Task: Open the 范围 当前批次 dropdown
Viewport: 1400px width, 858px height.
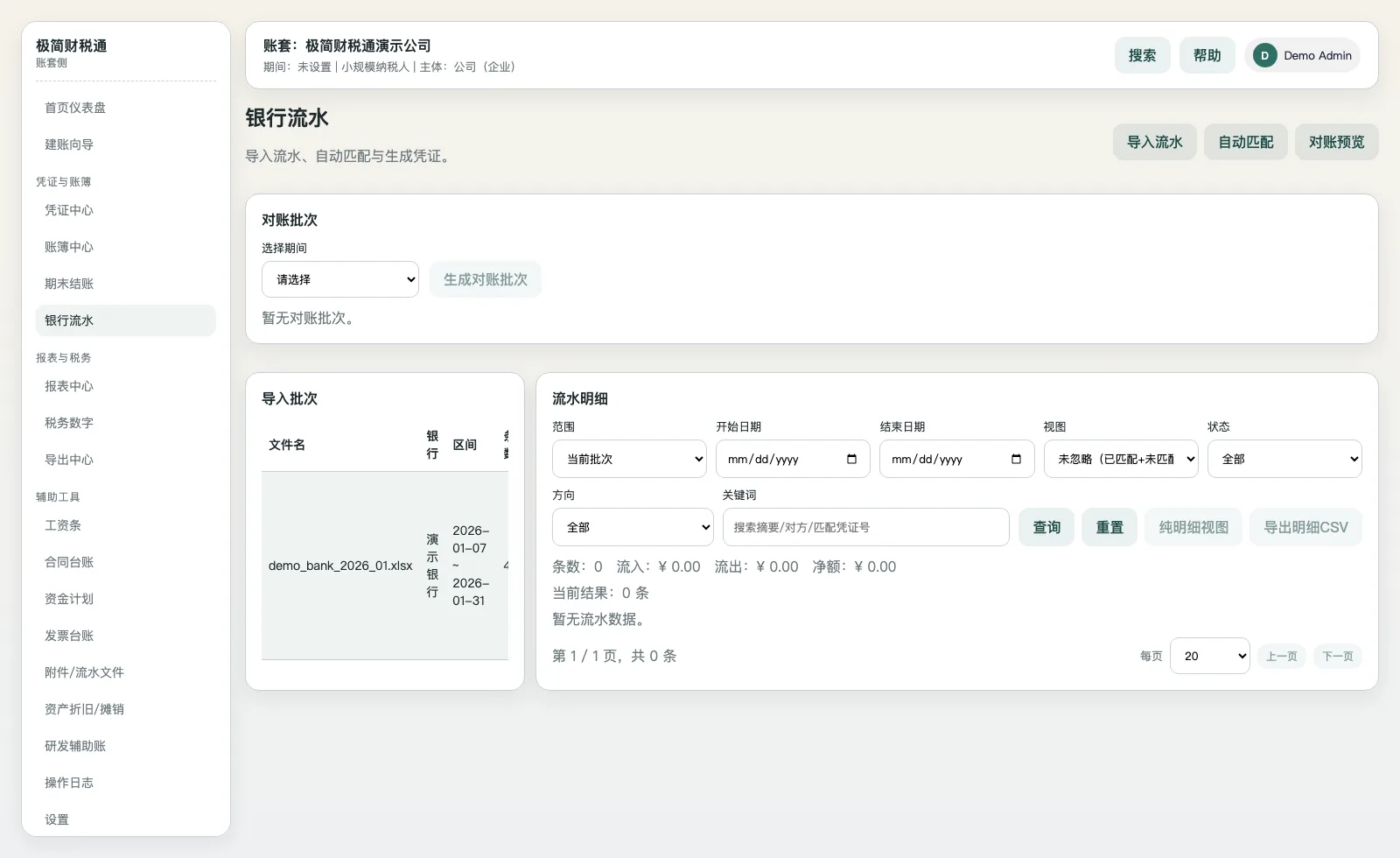Action: (629, 458)
